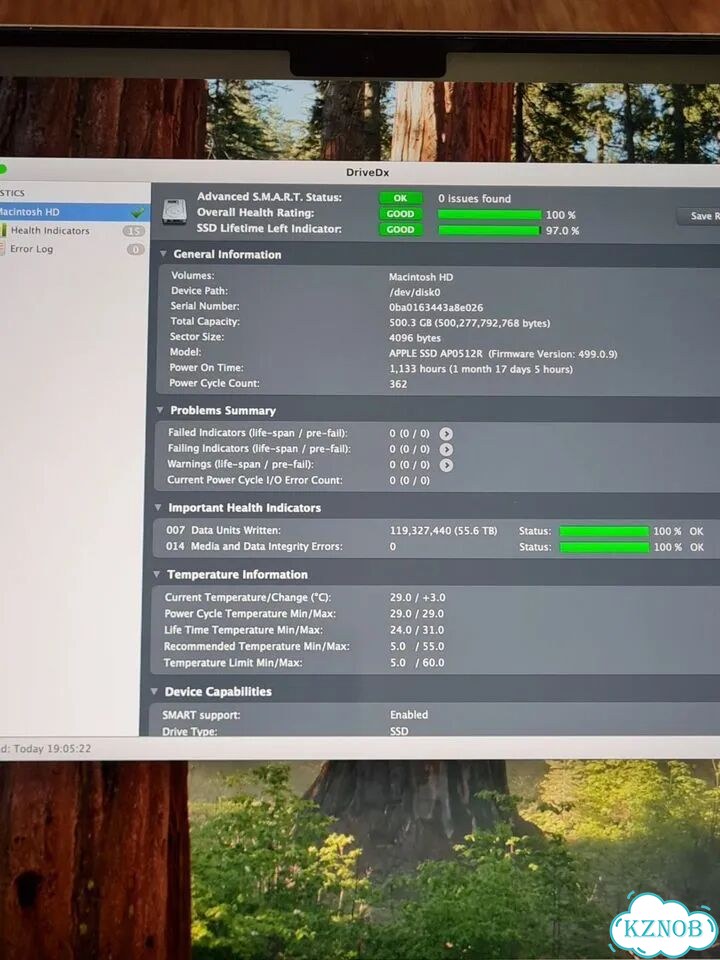720x960 pixels.
Task: Collapse the Important Health Indicators section
Action: coord(158,508)
